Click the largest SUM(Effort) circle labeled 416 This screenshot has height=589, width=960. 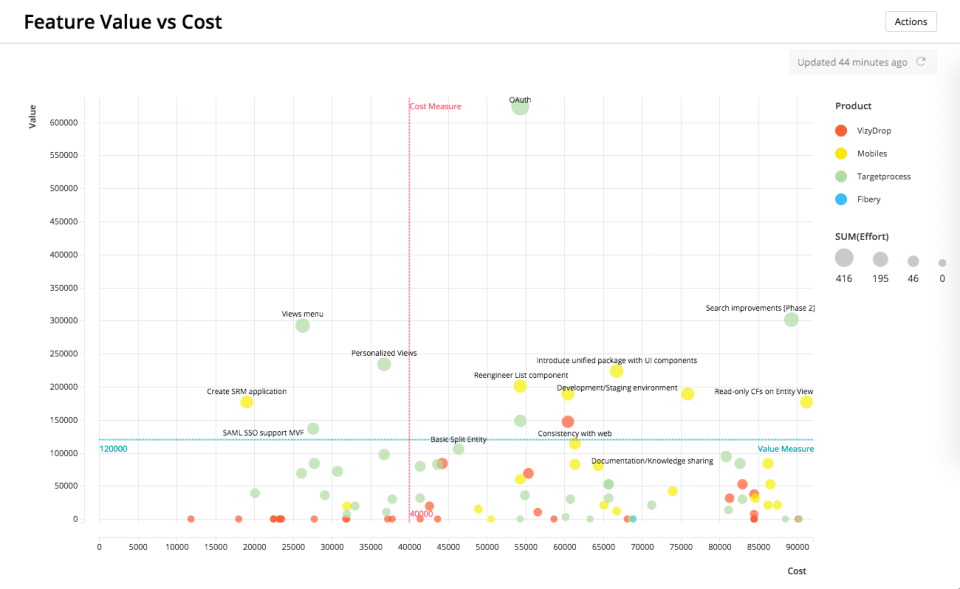pos(843,258)
